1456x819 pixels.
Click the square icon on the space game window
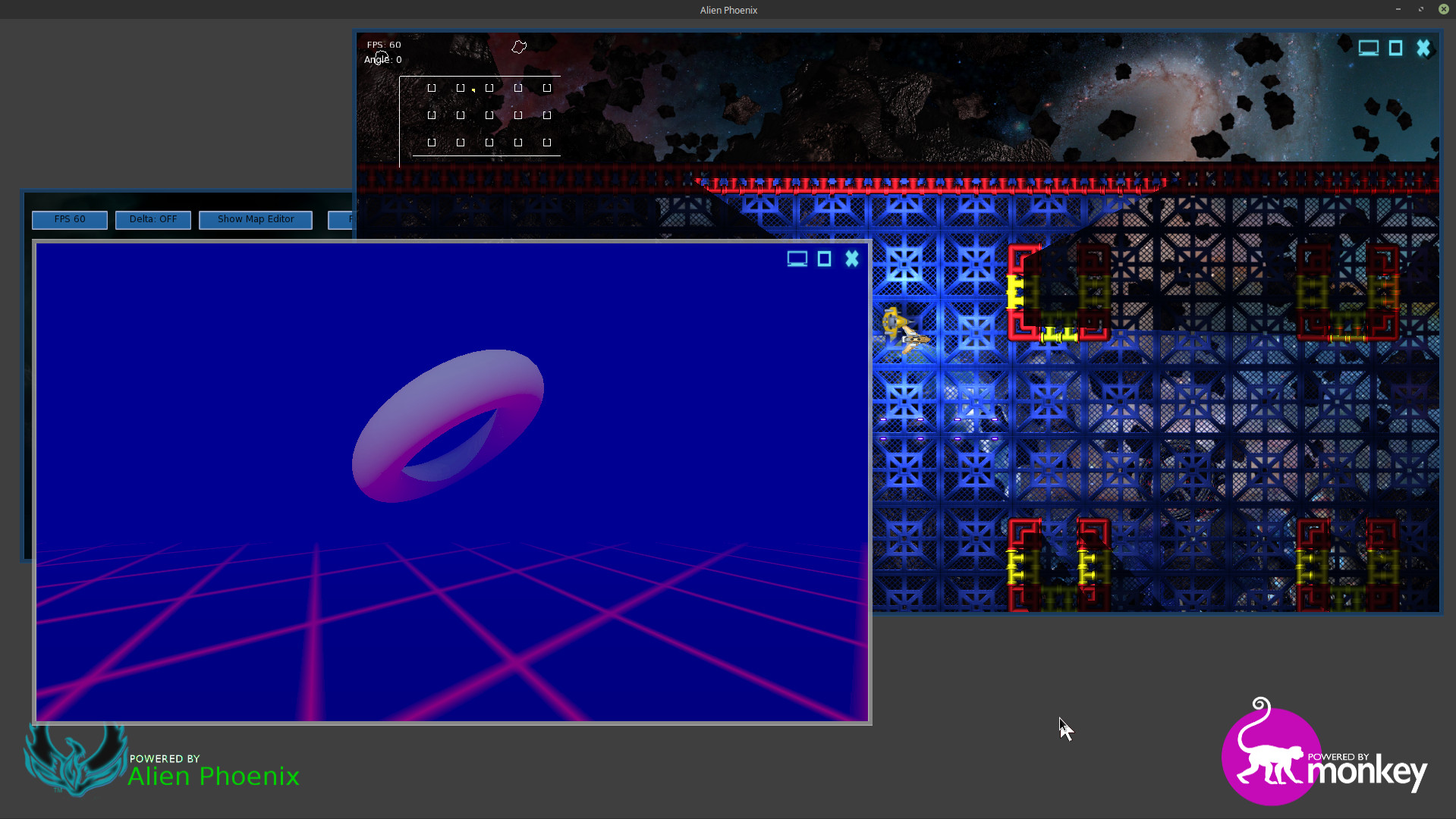click(x=1395, y=49)
